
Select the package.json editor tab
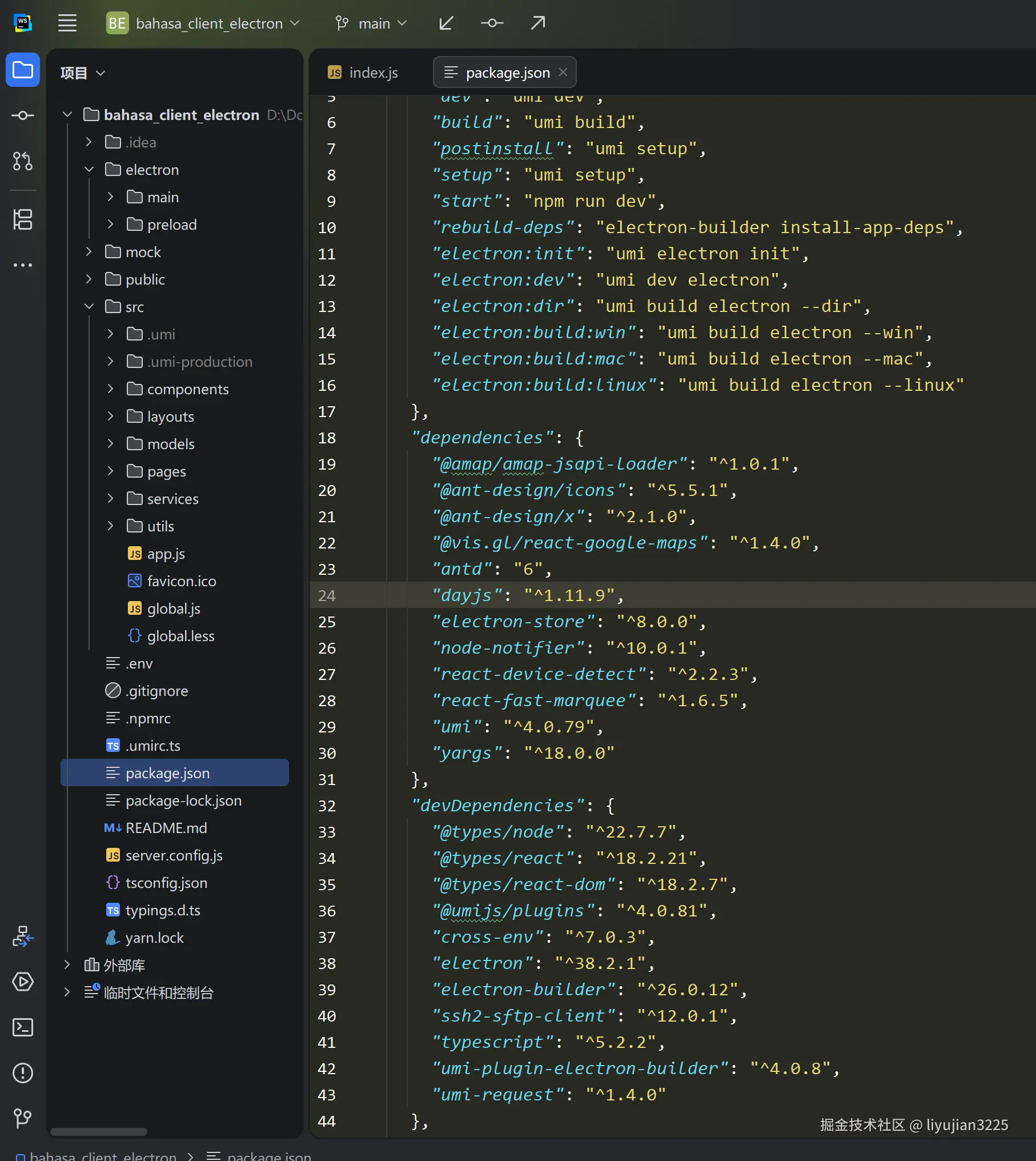(505, 73)
